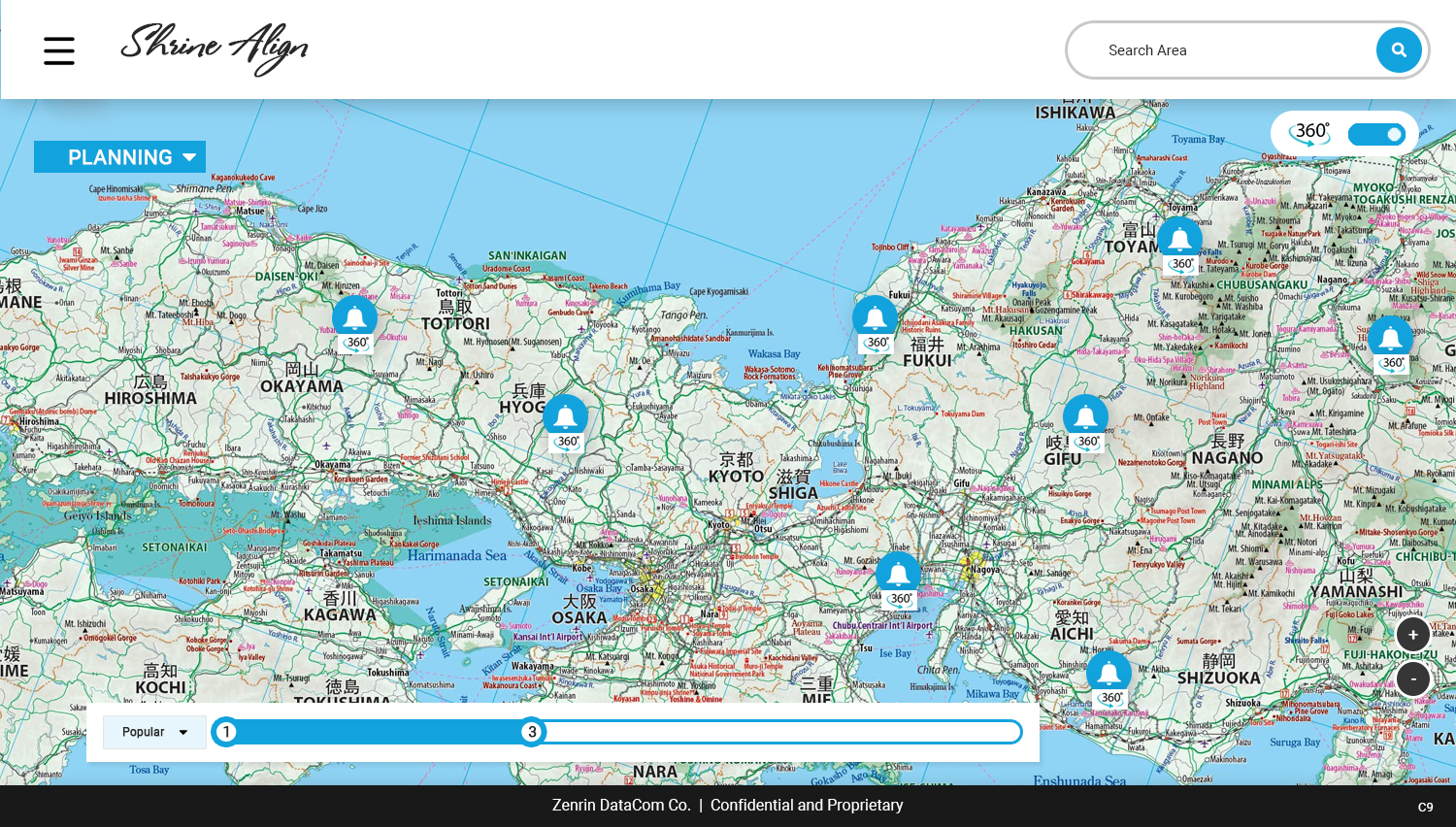
Task: Click the blue search magnifier button
Action: 1398,50
